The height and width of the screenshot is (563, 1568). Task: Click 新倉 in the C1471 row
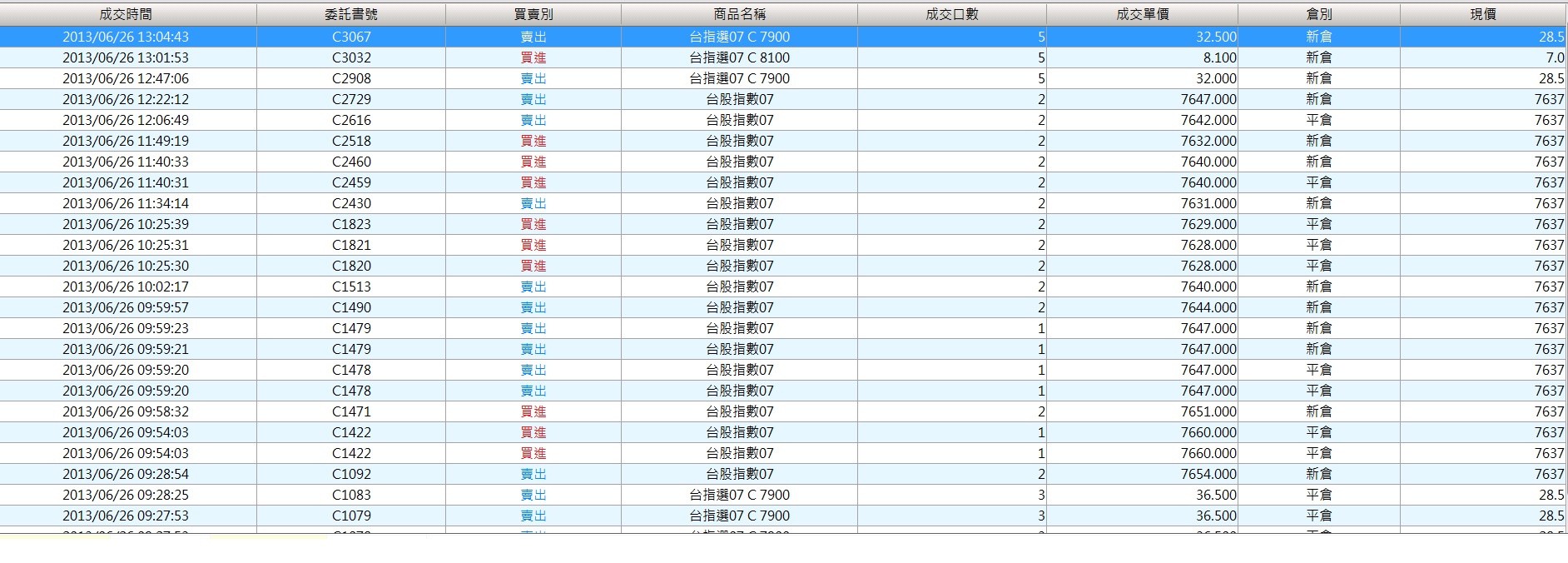1319,411
